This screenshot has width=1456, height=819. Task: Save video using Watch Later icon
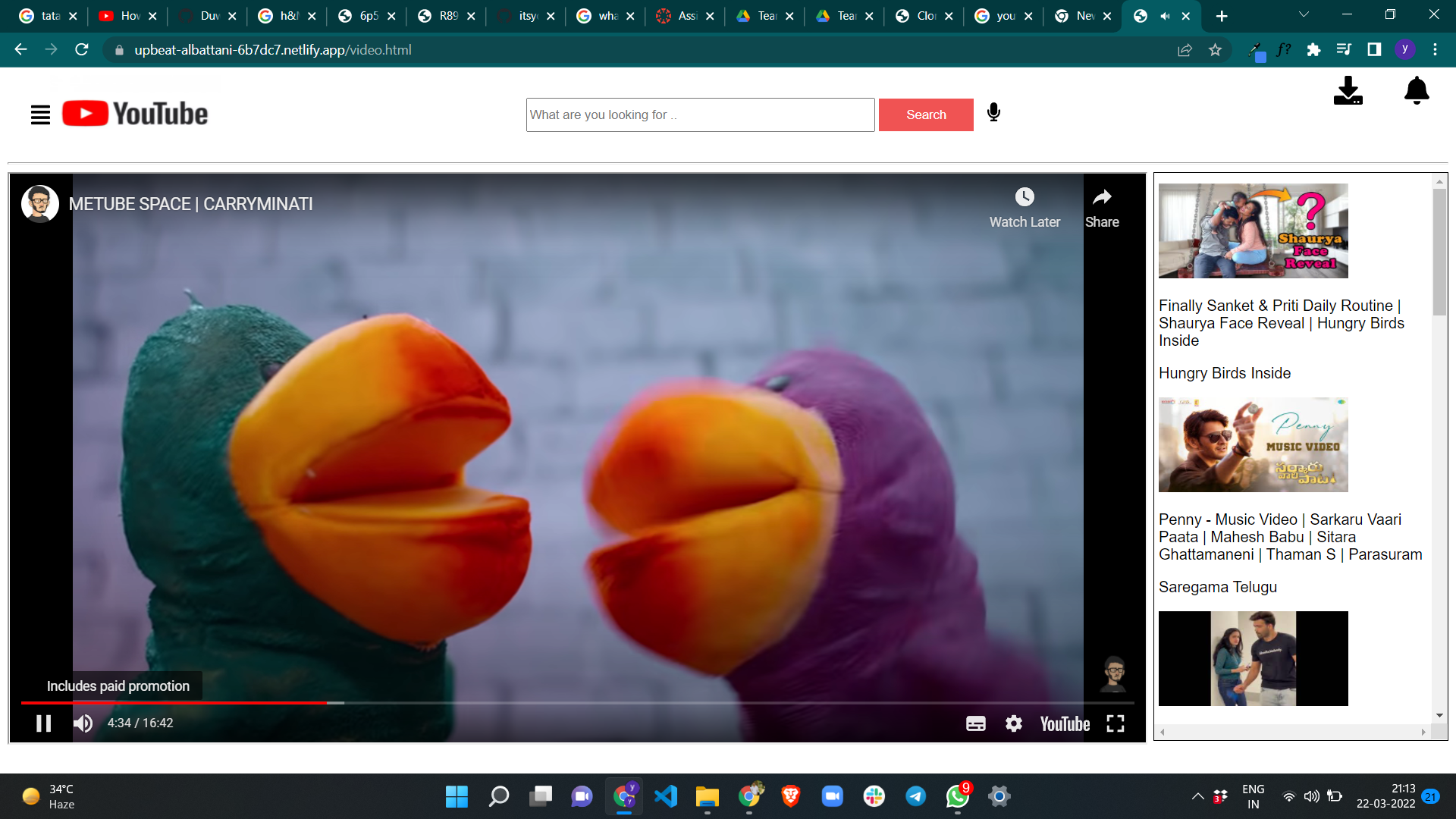pos(1025,196)
